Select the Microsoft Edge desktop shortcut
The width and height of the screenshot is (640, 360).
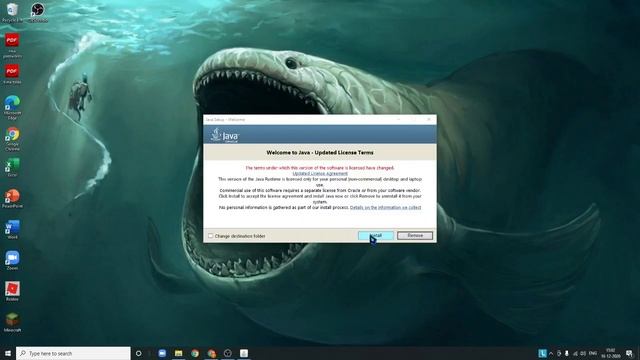(x=12, y=108)
